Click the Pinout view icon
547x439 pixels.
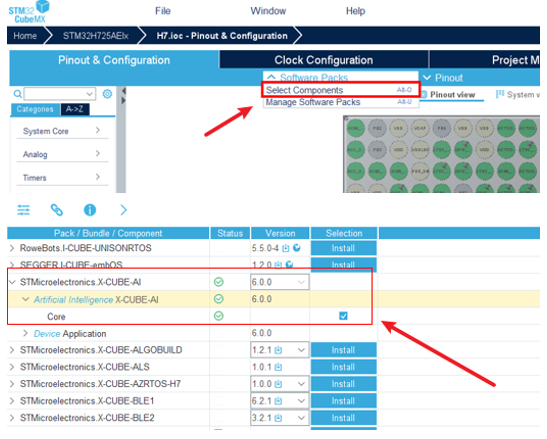click(424, 95)
